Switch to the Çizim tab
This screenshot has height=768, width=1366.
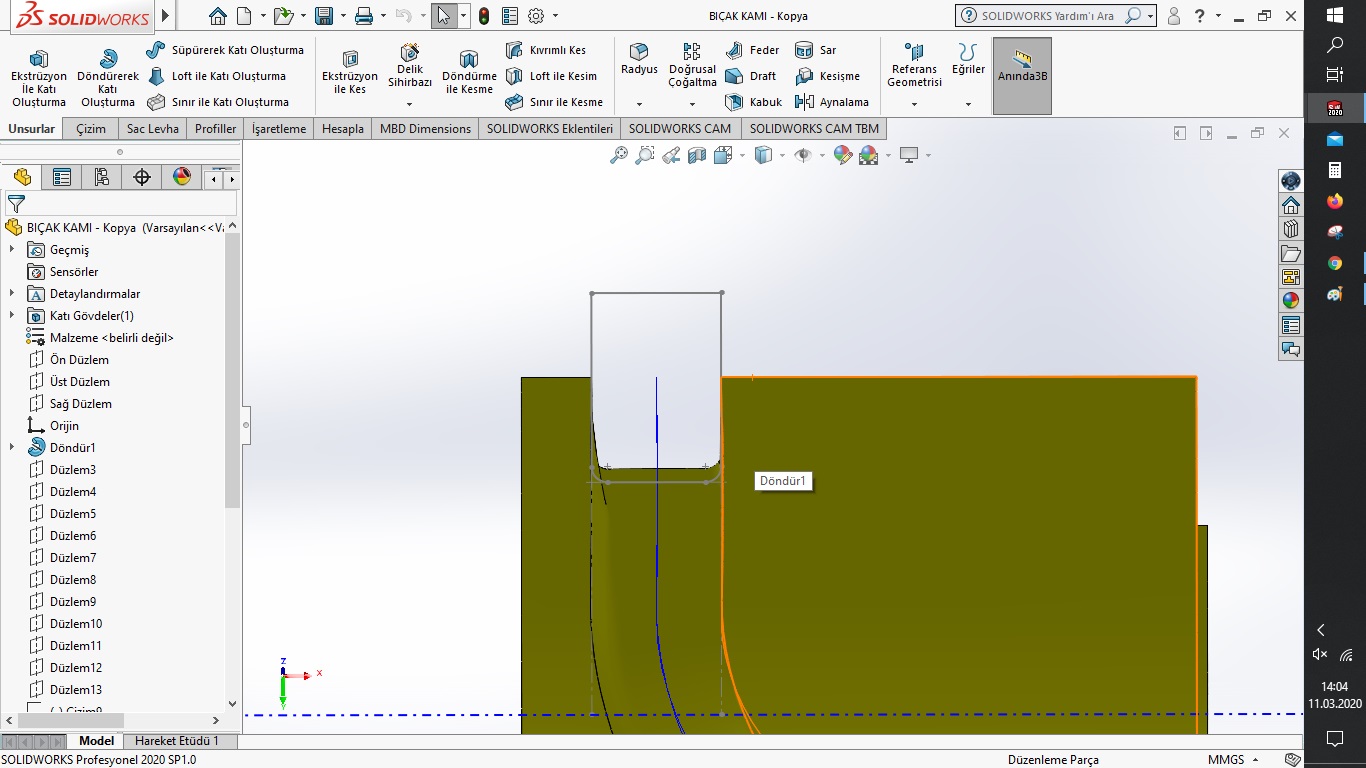[91, 129]
